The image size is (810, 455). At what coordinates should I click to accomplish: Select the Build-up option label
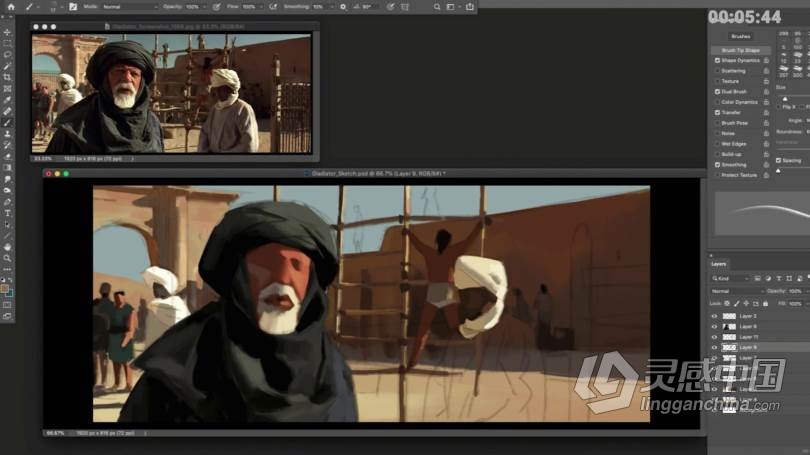[731, 154]
